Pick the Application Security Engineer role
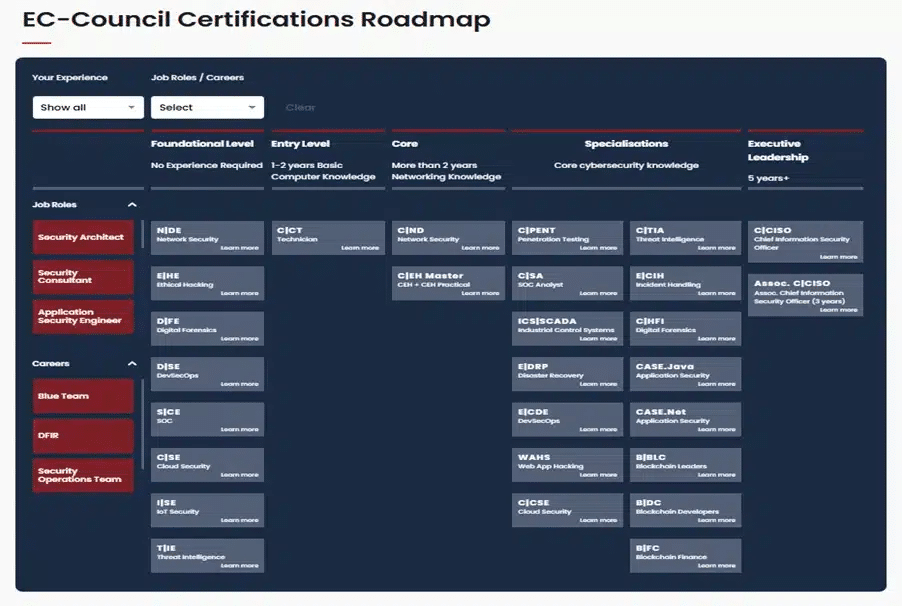 pos(83,317)
